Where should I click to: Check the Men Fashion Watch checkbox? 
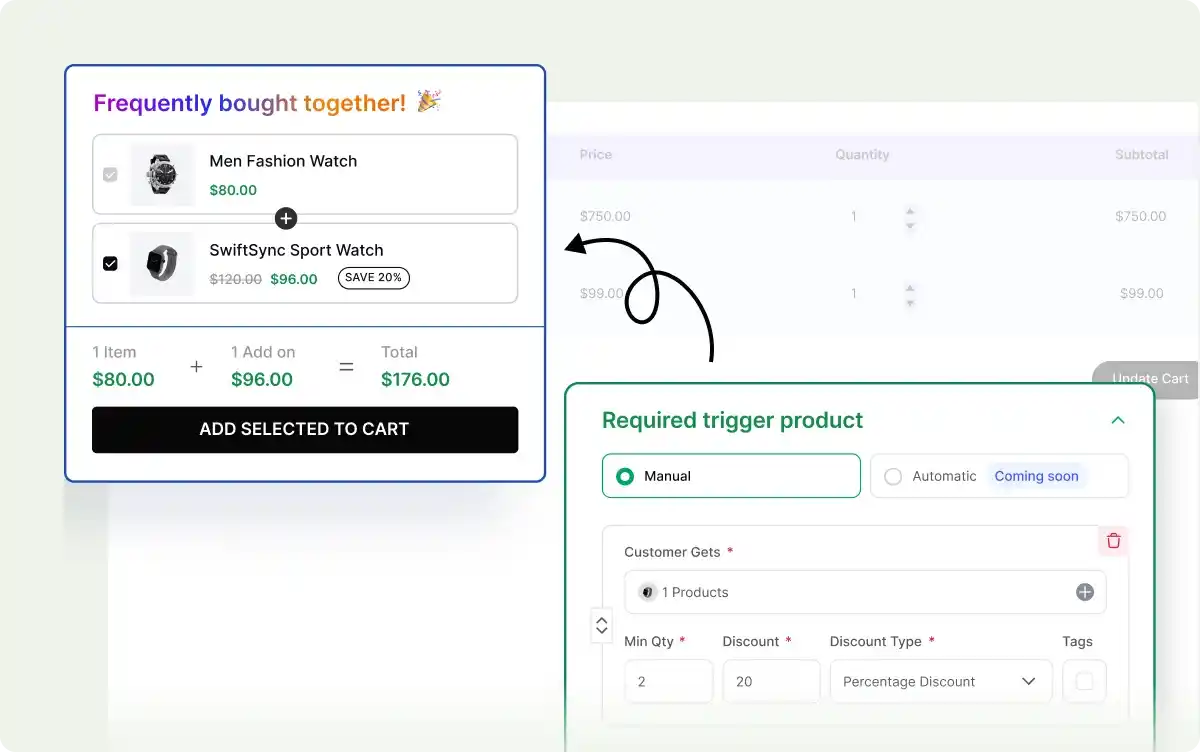click(x=110, y=174)
